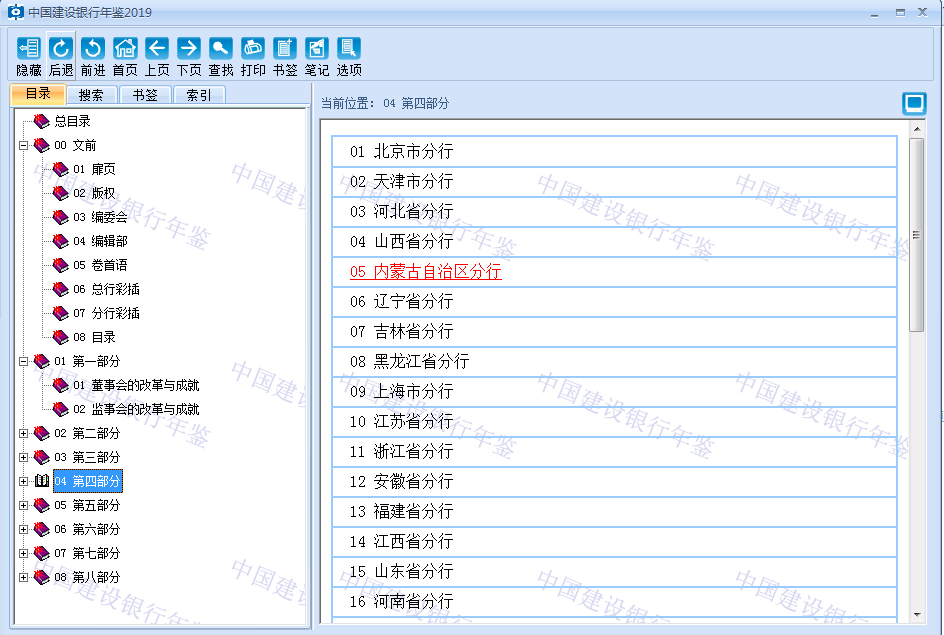Expand the 06 第六部分 tree node
944x635 pixels.
23,530
